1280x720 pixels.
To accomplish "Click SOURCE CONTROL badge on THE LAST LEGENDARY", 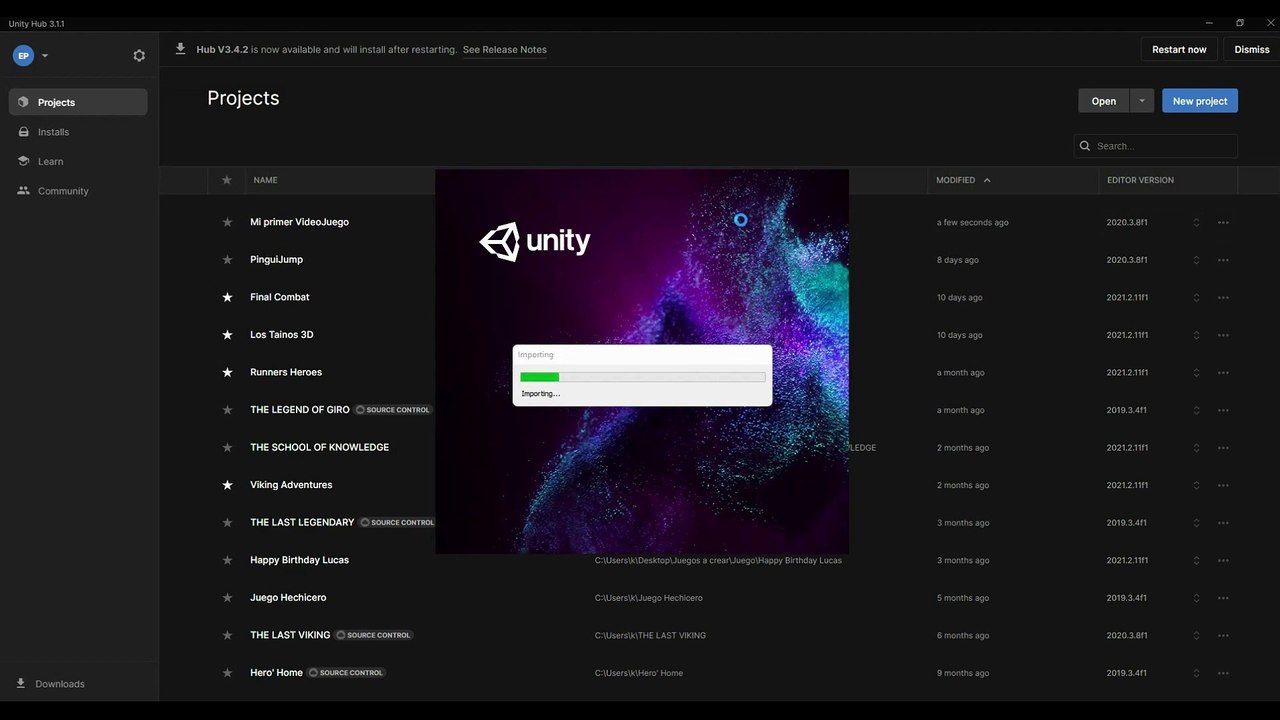I will point(398,522).
